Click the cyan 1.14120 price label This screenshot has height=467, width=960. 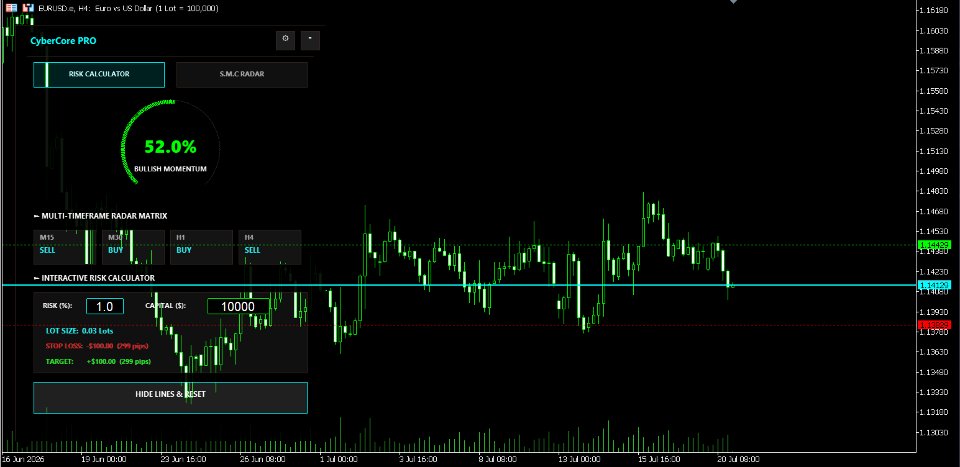coord(934,285)
